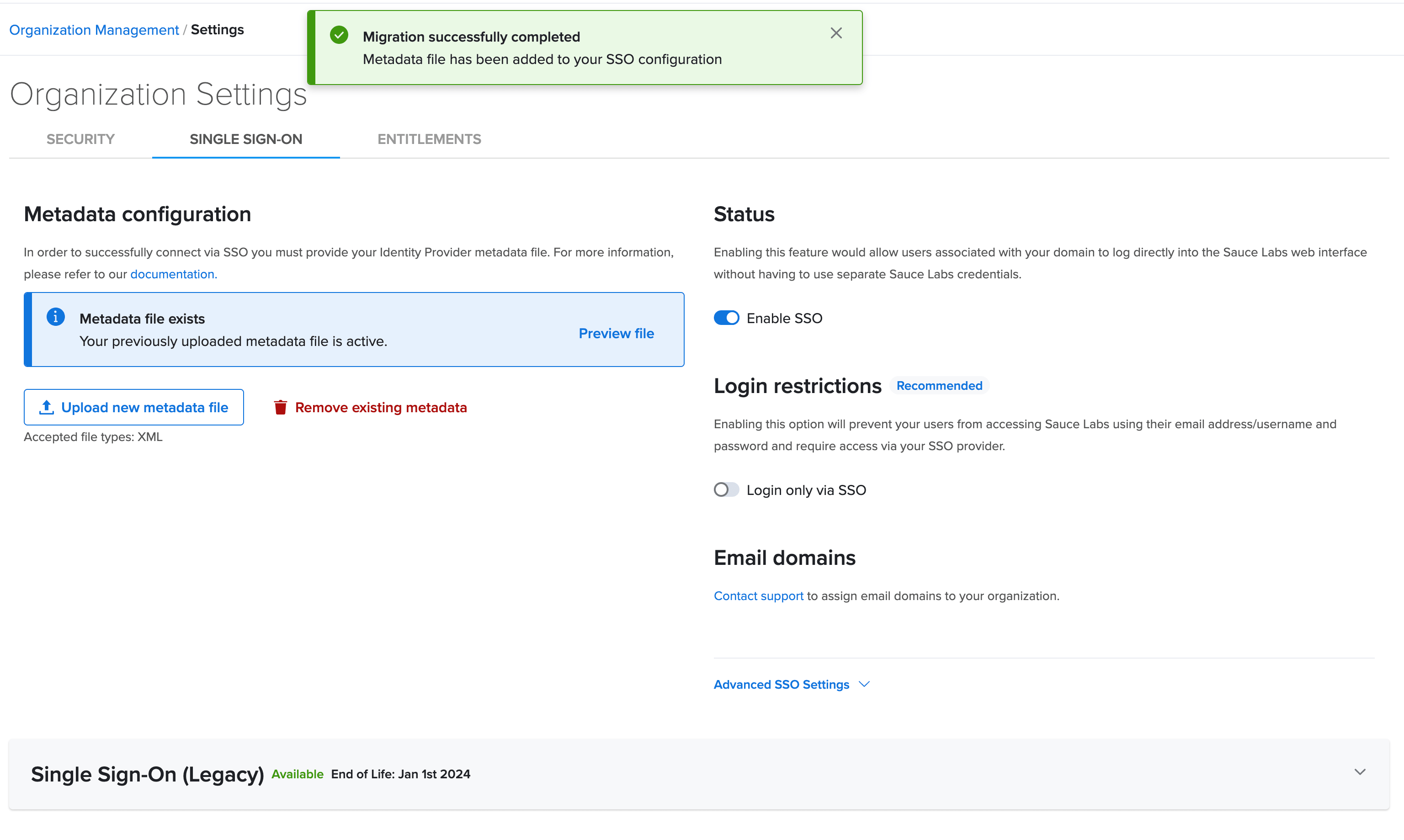Open the Preview file link

[616, 334]
